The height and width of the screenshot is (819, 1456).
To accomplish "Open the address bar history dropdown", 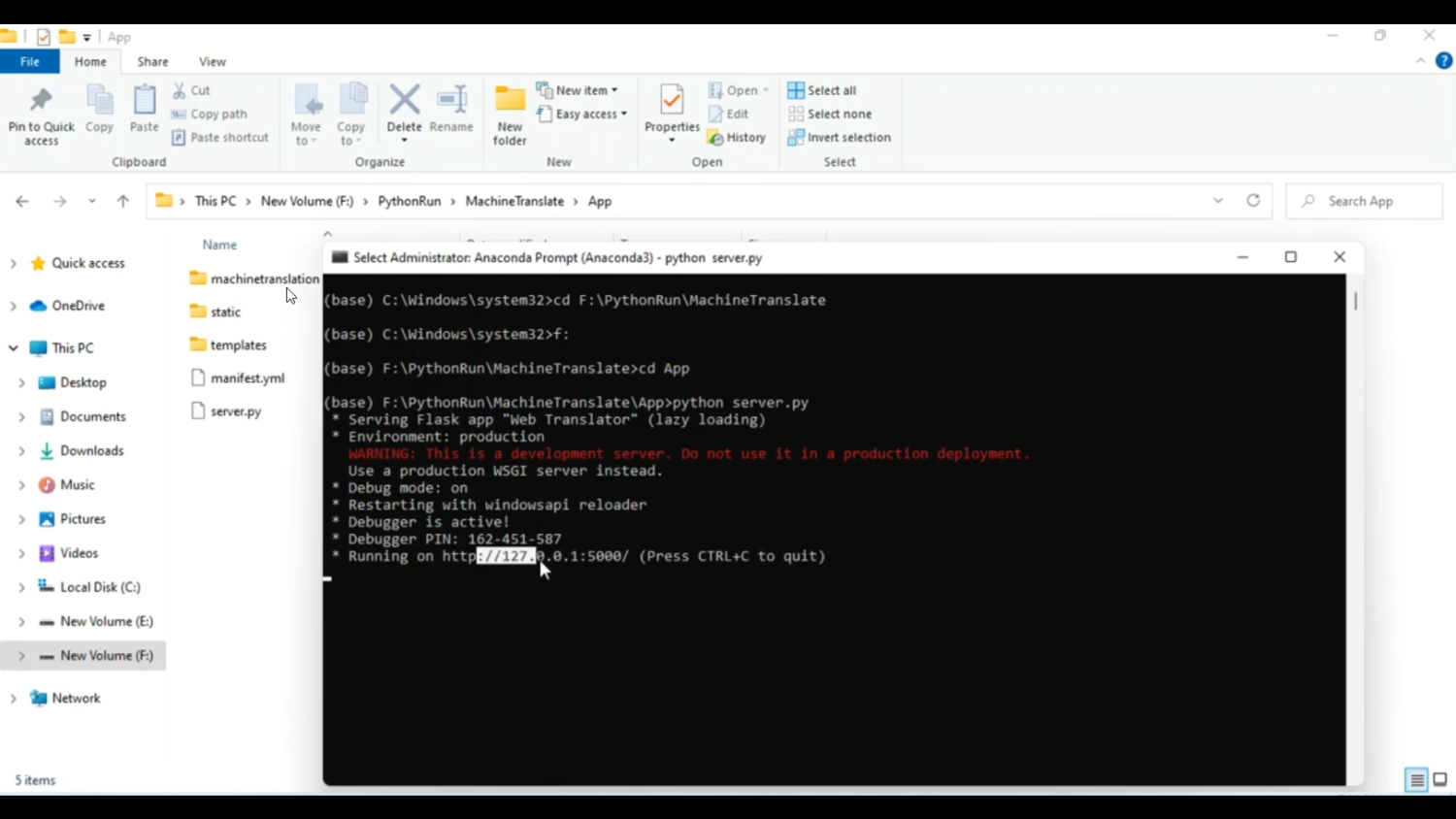I will pos(1218,201).
